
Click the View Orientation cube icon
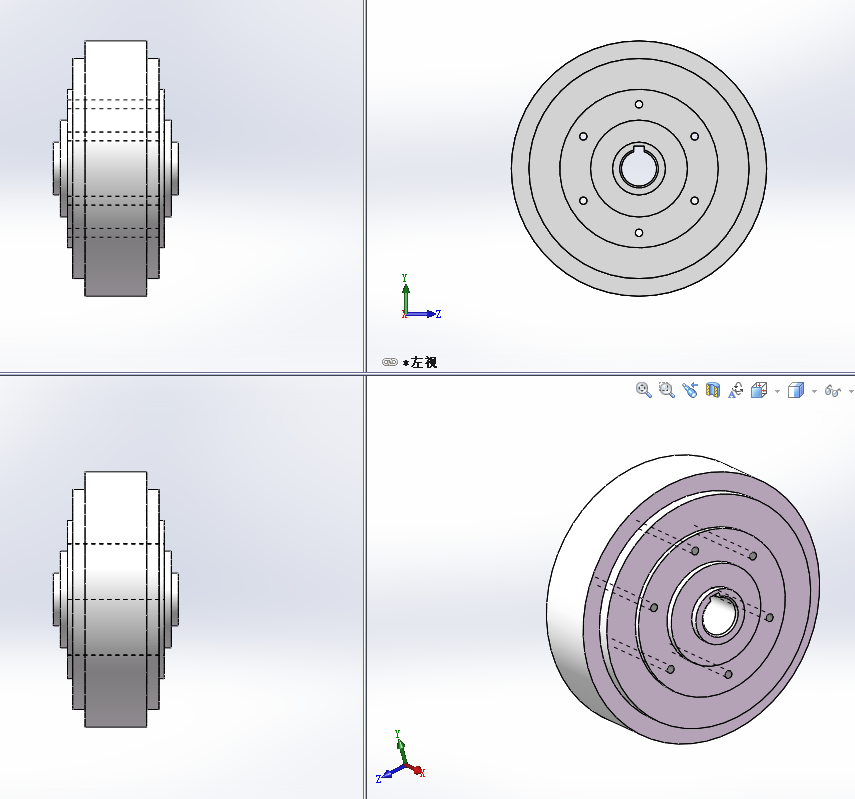[759, 390]
